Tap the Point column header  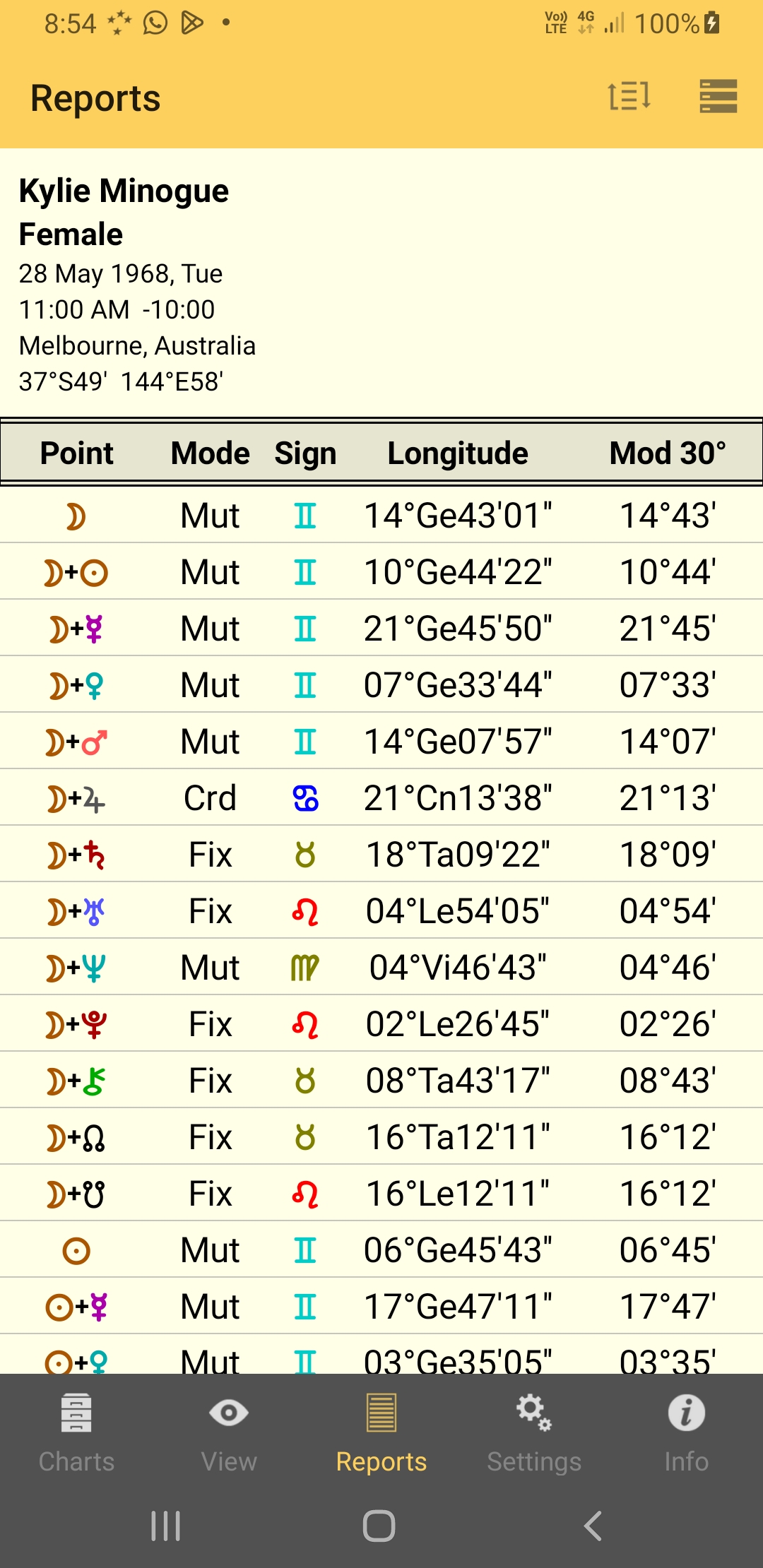coord(76,453)
